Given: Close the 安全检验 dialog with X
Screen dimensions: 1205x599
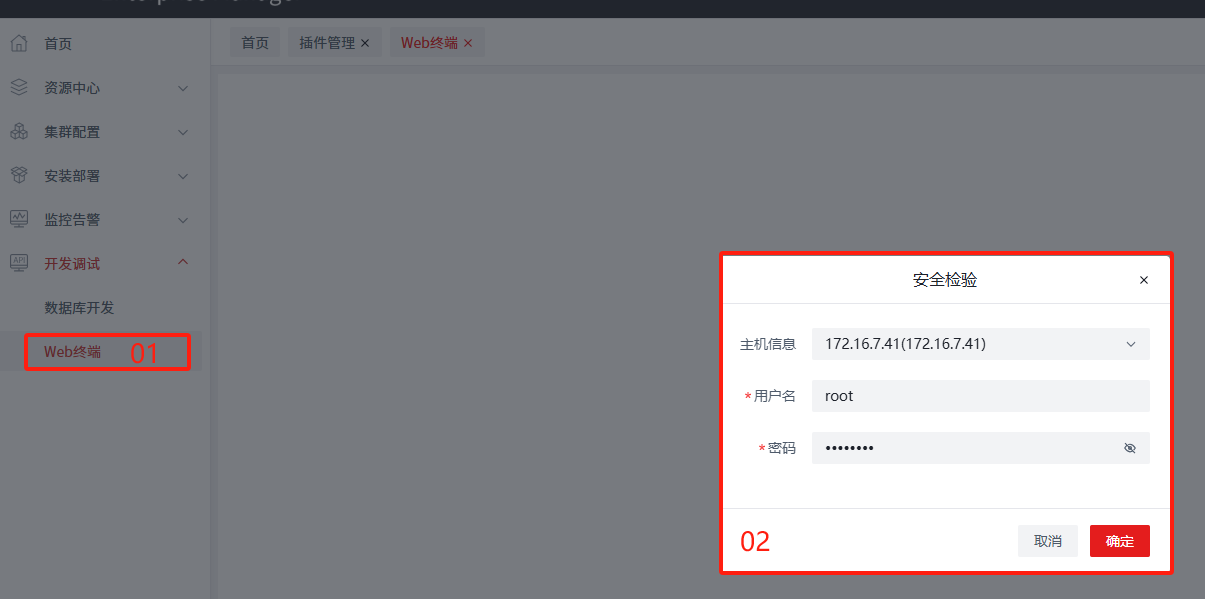Looking at the screenshot, I should [x=1144, y=280].
